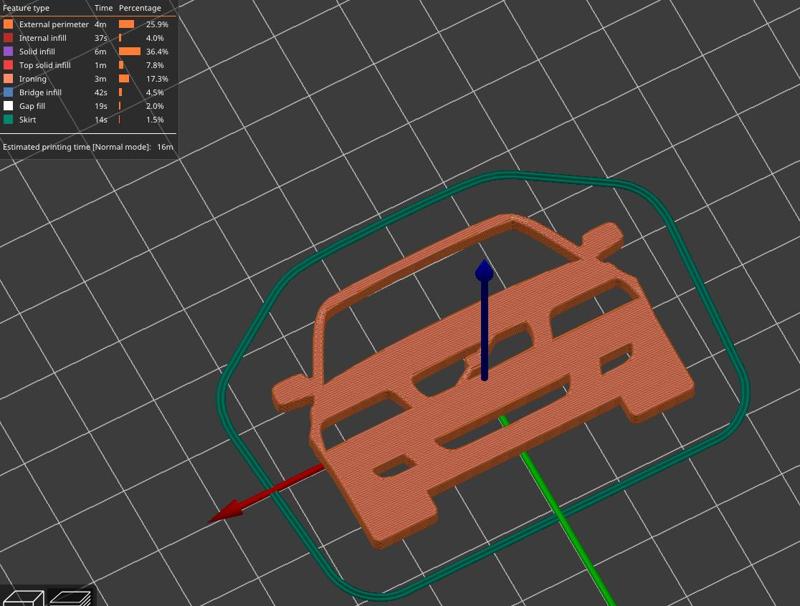Click the 16m estimated time value
The height and width of the screenshot is (606, 800).
pos(165,147)
